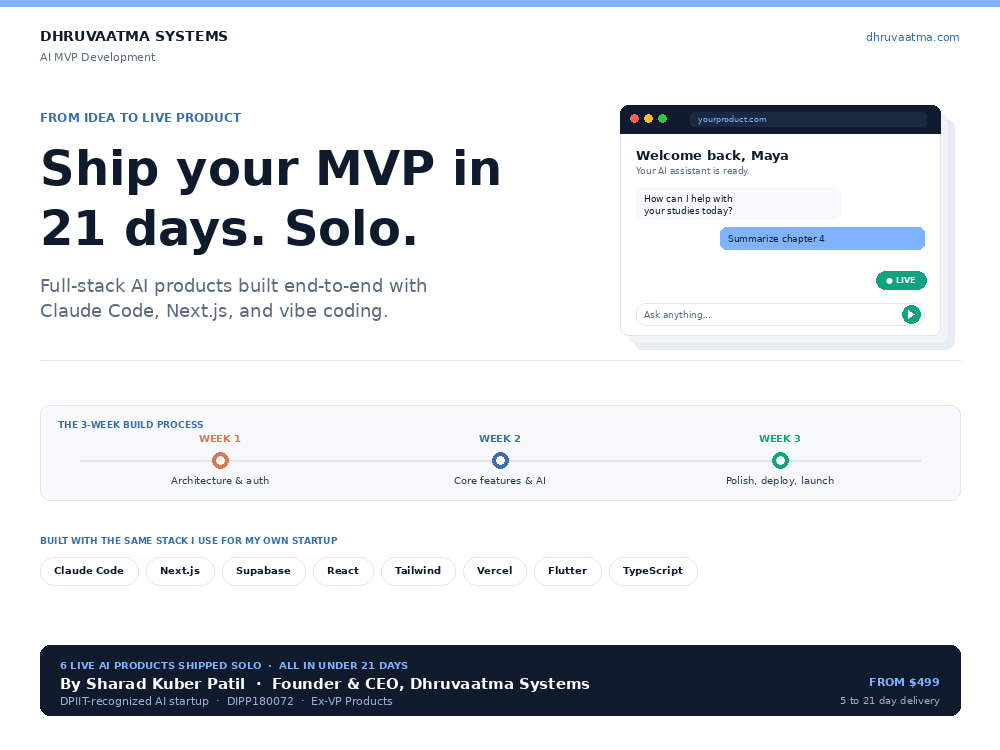Click the WEEK 3 label

point(780,439)
